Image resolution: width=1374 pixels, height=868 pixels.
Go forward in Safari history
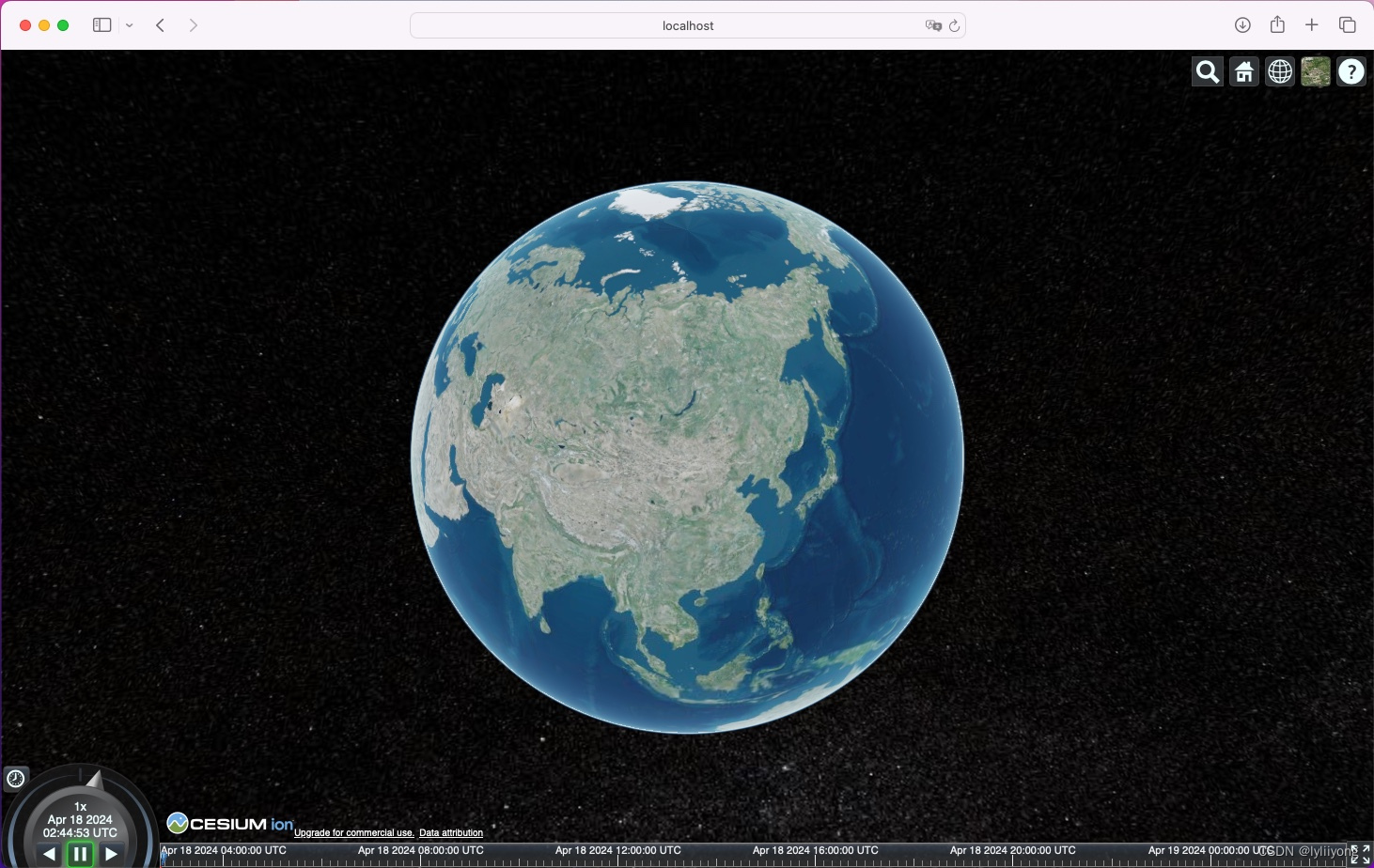pos(194,25)
